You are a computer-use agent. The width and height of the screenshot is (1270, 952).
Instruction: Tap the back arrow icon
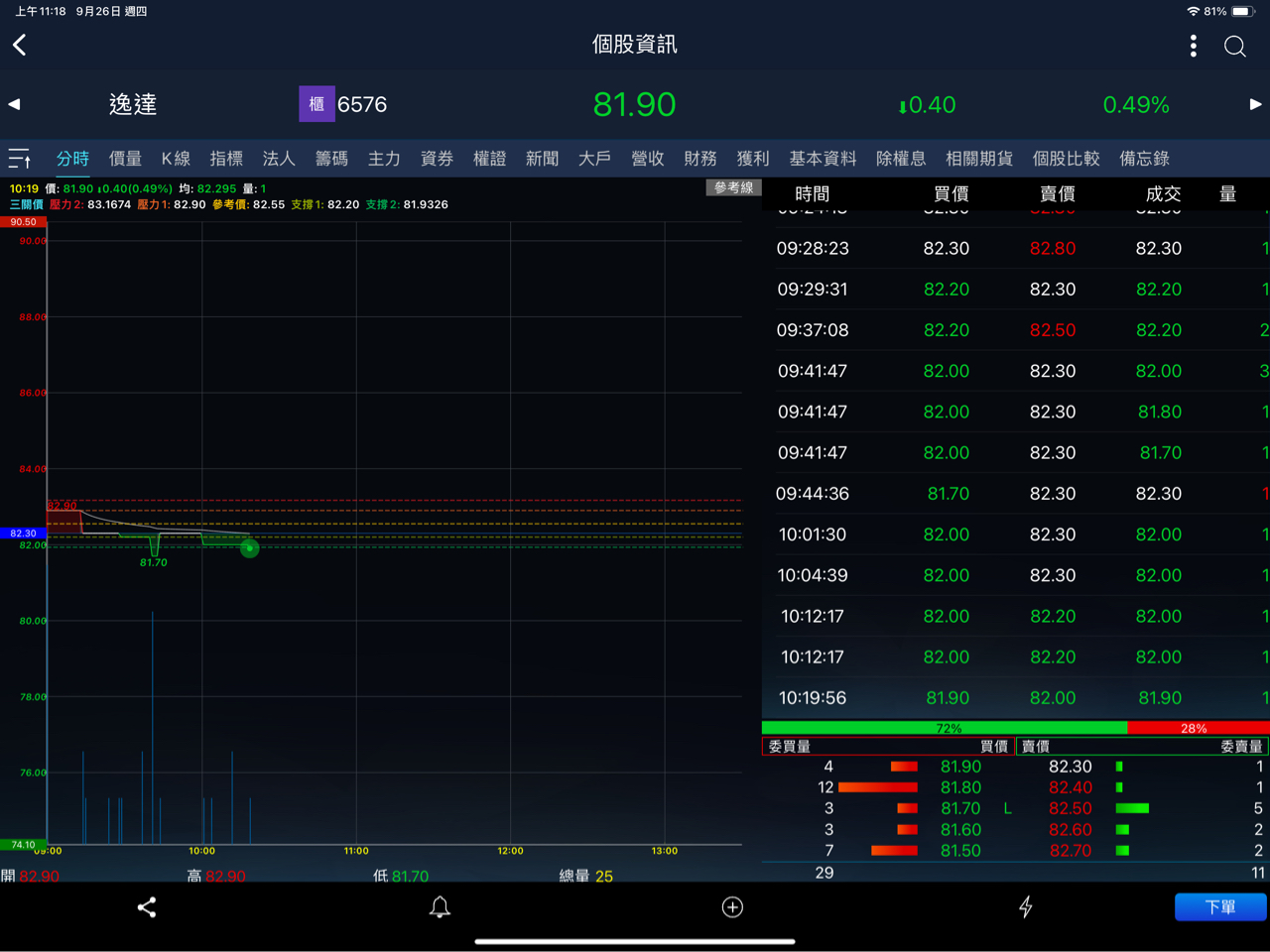tap(20, 45)
